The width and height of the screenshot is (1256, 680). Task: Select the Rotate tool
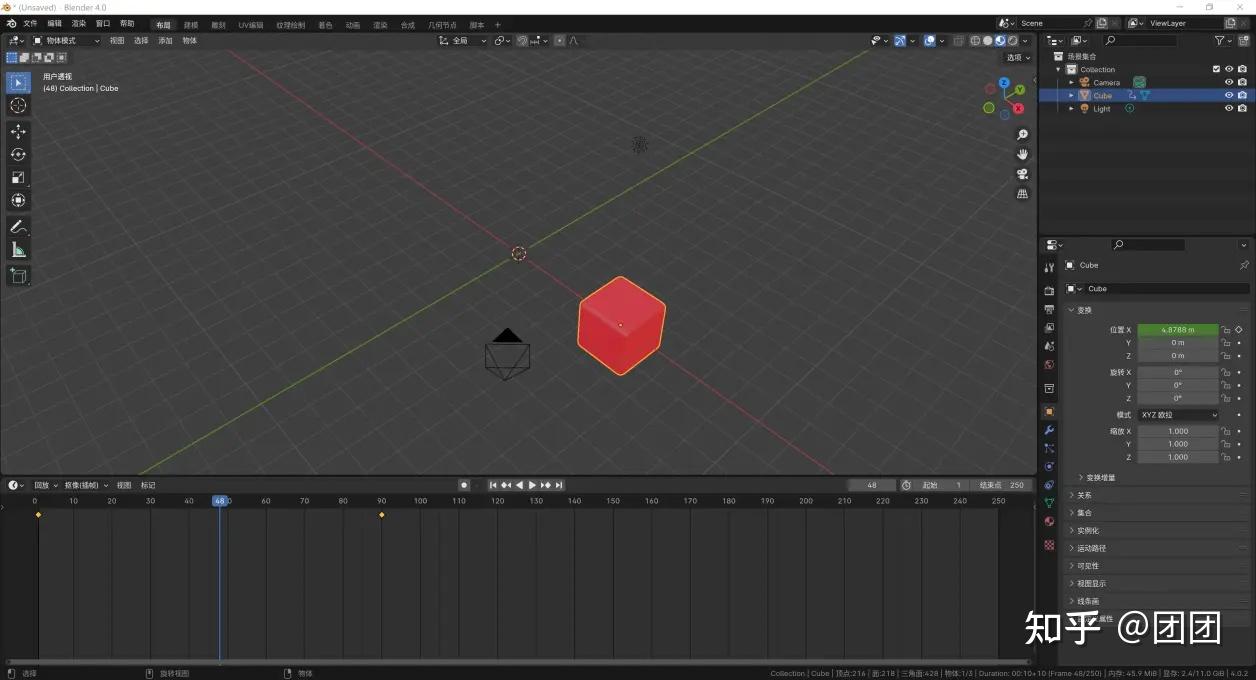click(x=18, y=154)
